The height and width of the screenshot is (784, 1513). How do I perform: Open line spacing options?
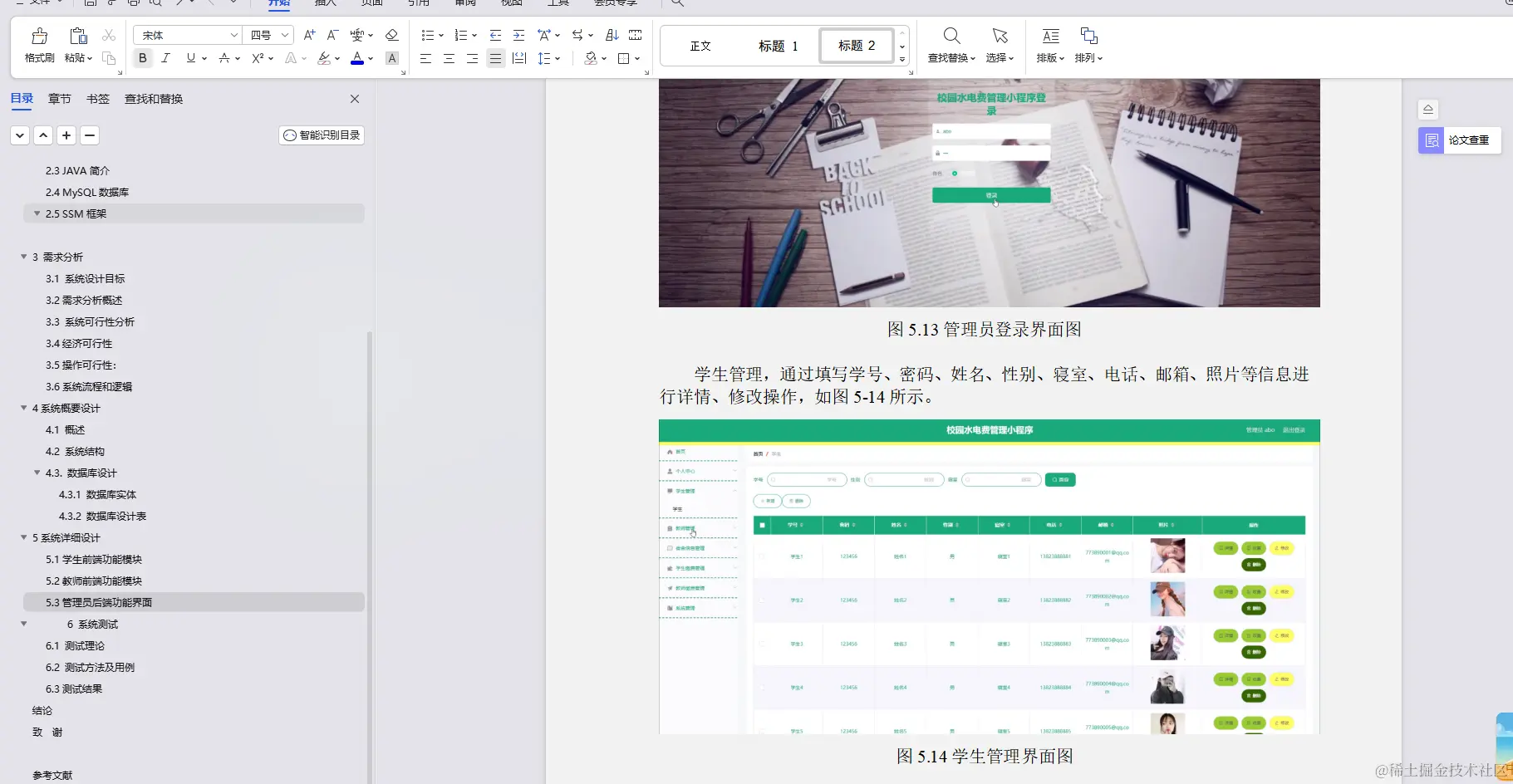[548, 58]
